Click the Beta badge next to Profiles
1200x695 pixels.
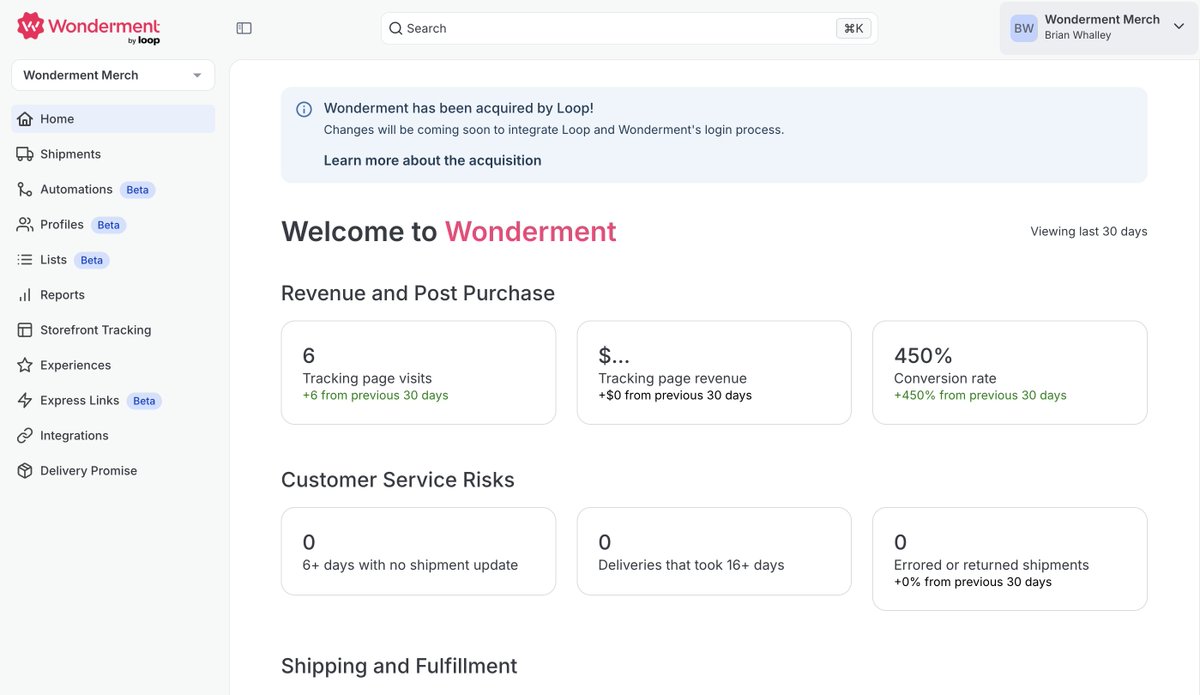pyautogui.click(x=108, y=225)
